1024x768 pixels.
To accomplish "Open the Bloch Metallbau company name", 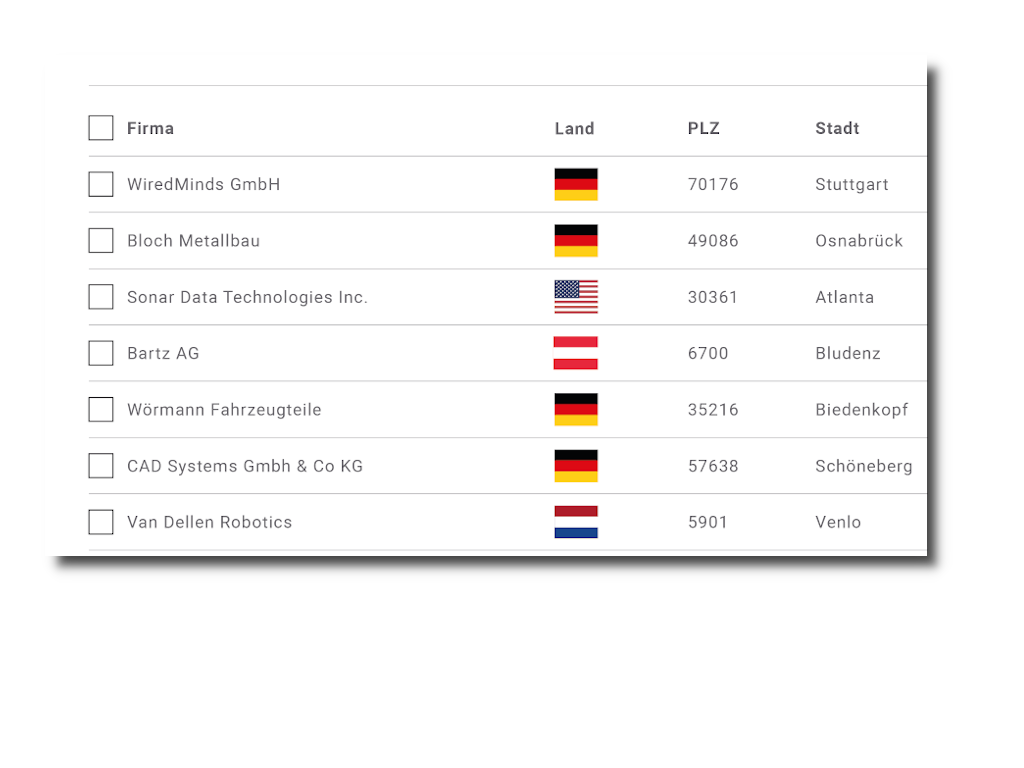I will tap(193, 241).
